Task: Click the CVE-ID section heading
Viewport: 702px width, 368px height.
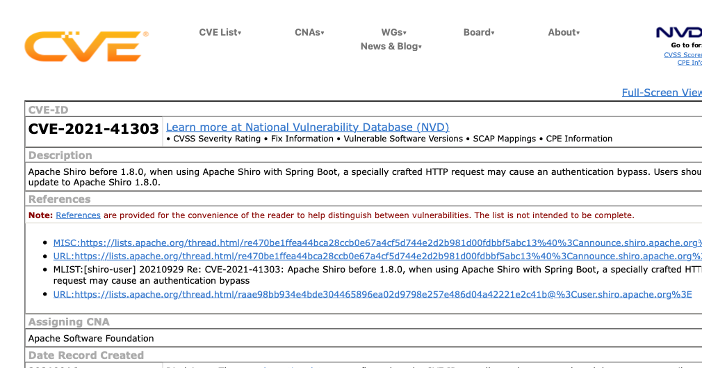Action: click(48, 110)
